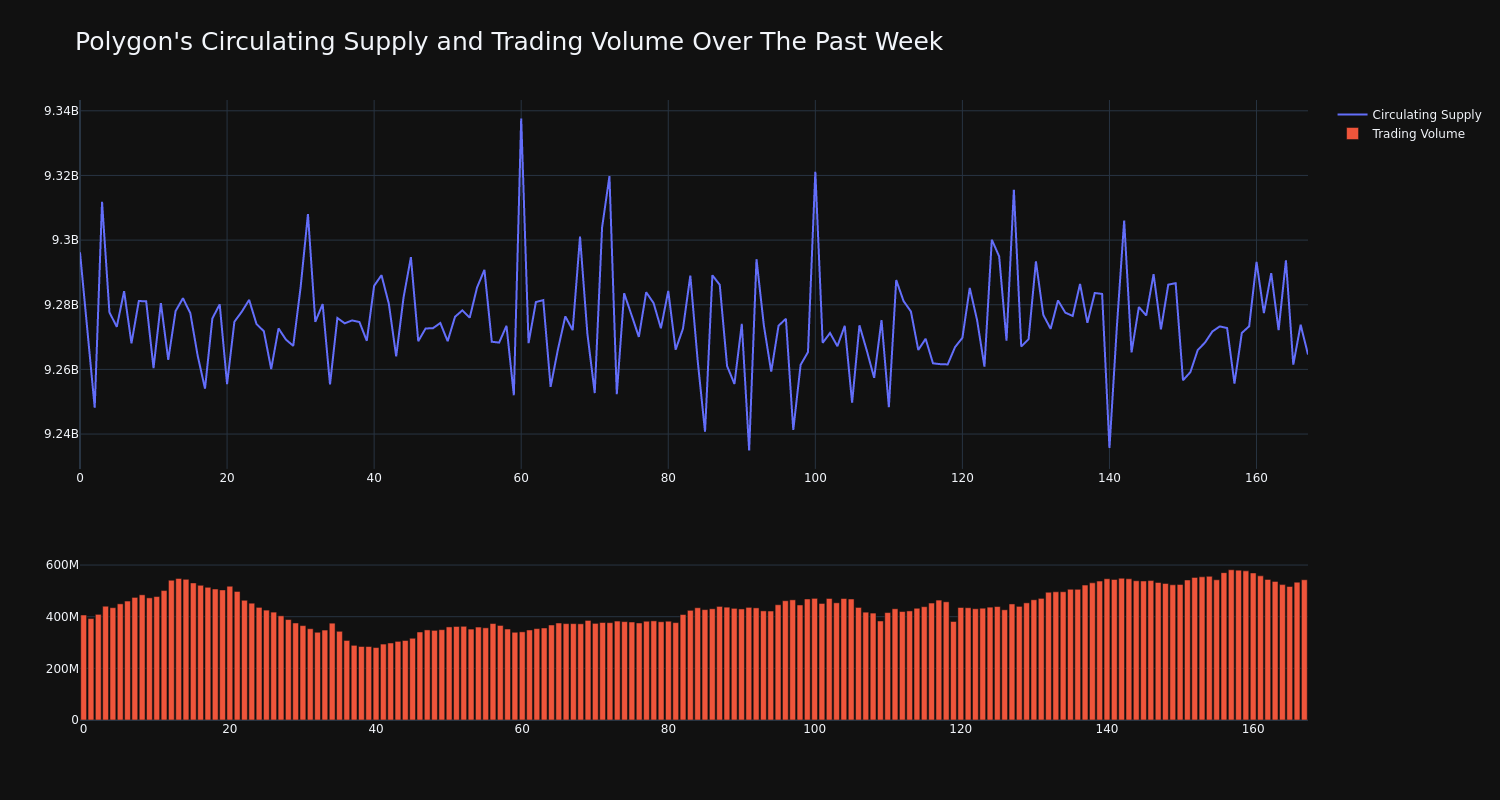Select the chart title text
This screenshot has width=1500, height=800.
click(509, 42)
